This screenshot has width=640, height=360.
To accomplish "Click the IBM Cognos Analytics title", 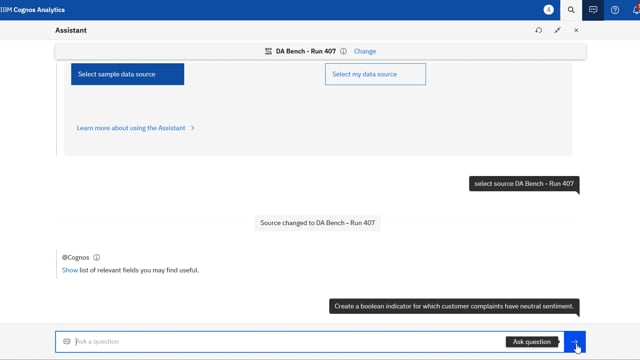I will (x=33, y=10).
